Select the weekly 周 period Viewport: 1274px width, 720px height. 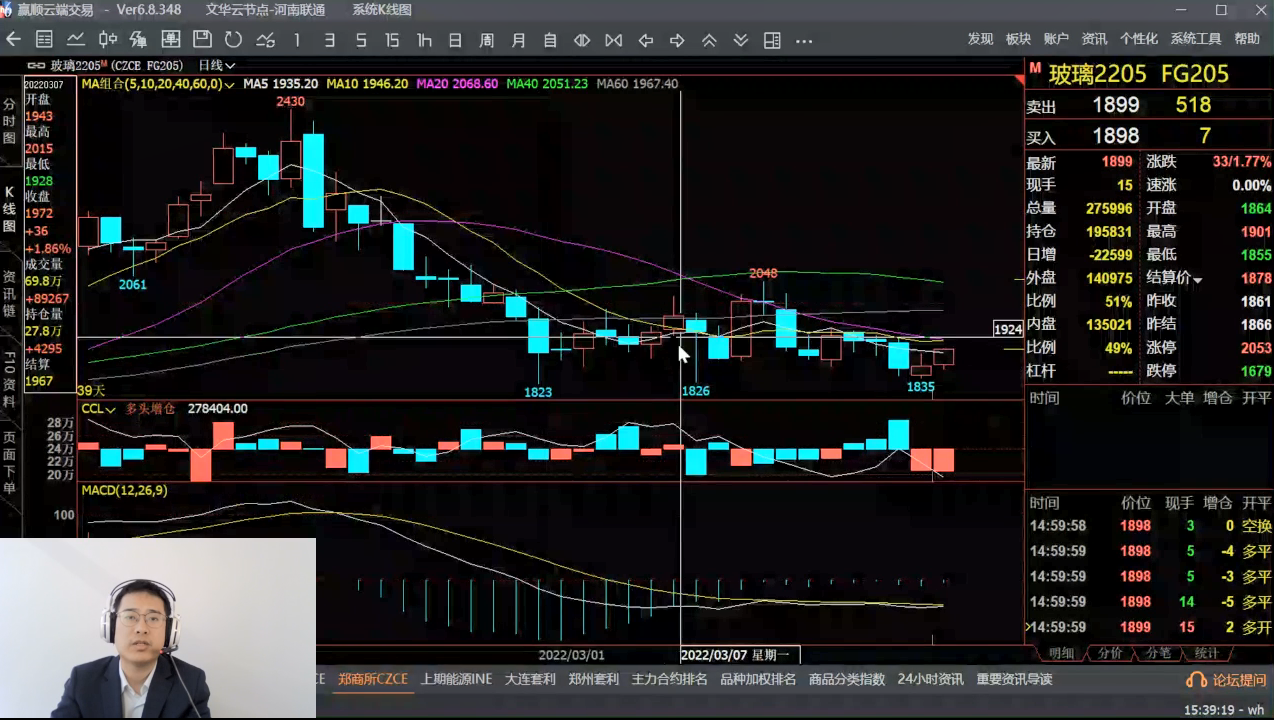click(486, 40)
